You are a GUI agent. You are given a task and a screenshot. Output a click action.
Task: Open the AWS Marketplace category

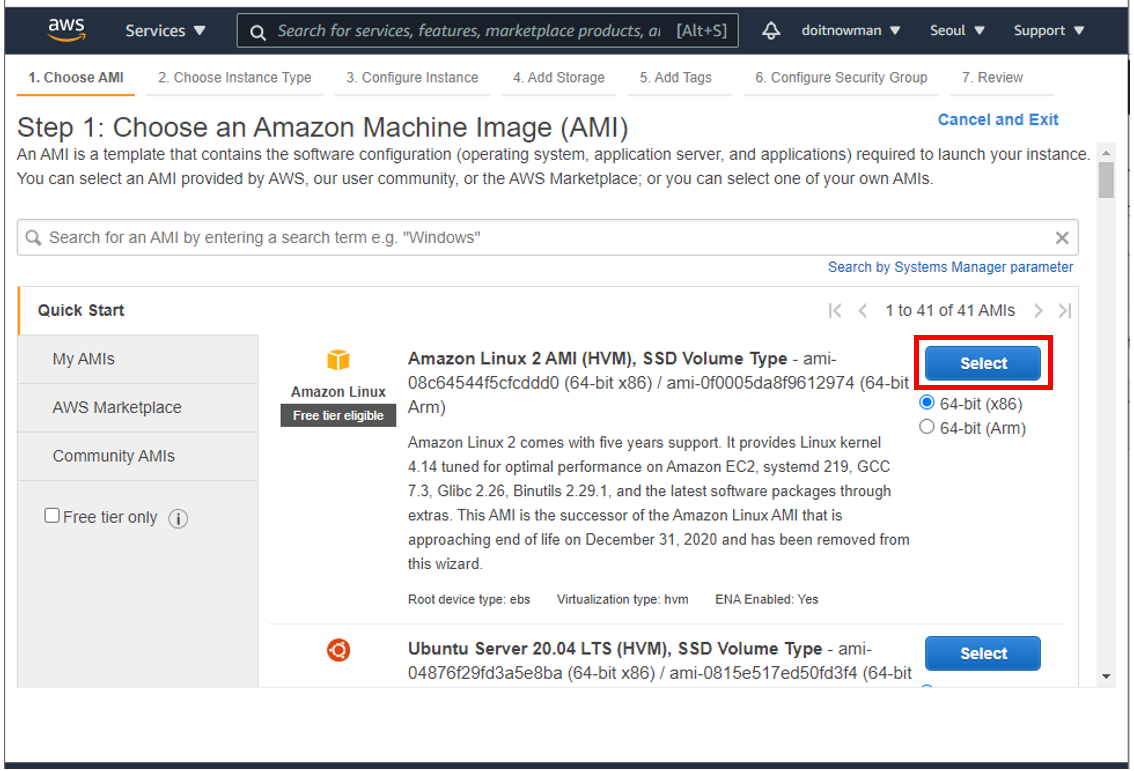pos(137,407)
